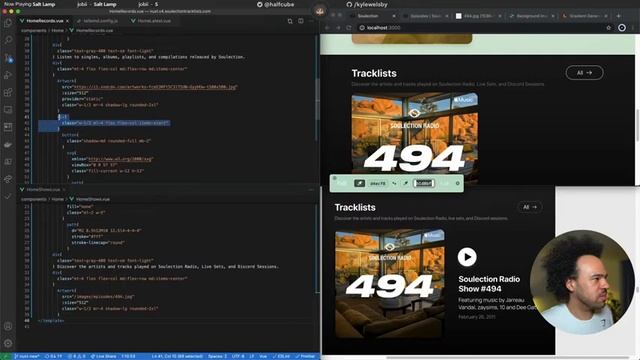This screenshot has width=640, height=360.
Task: Click HomeShows.vue in the lower breadcrumb
Action: coord(93,199)
